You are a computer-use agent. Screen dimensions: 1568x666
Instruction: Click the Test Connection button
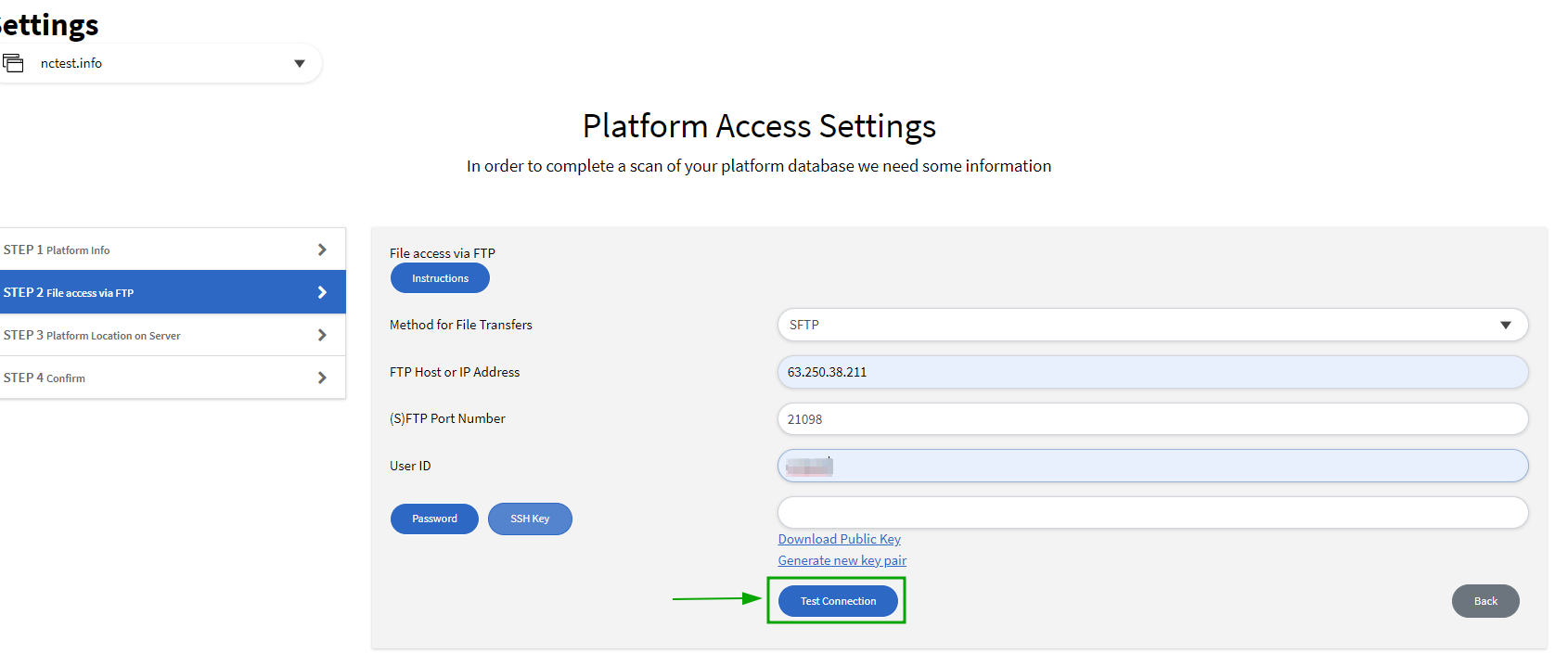point(837,600)
